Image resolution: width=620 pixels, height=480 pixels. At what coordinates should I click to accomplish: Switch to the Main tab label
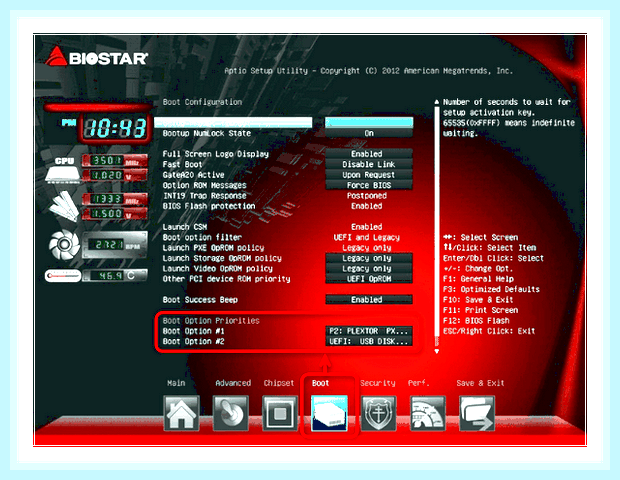[x=176, y=383]
